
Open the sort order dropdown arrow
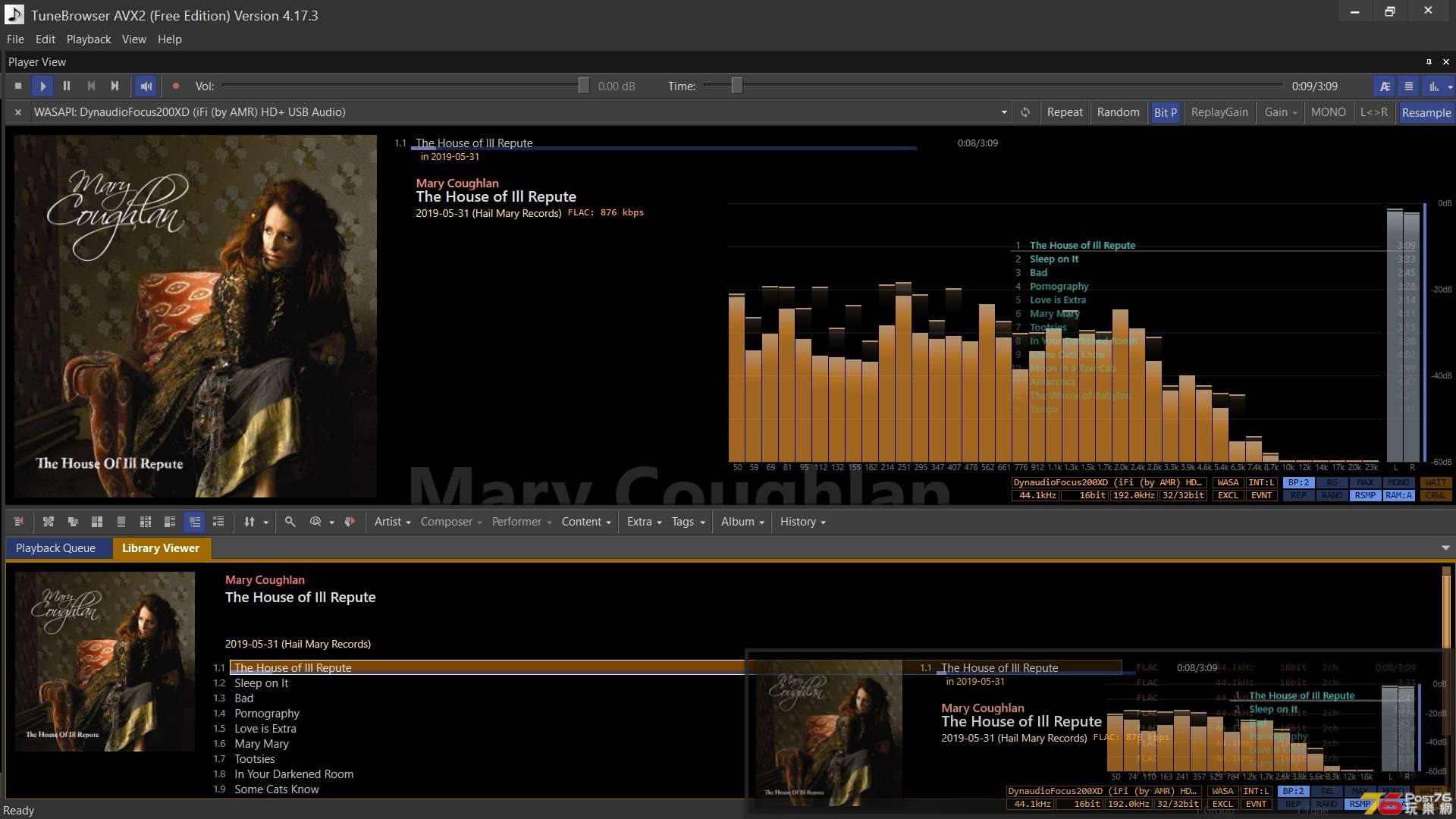[x=265, y=522]
